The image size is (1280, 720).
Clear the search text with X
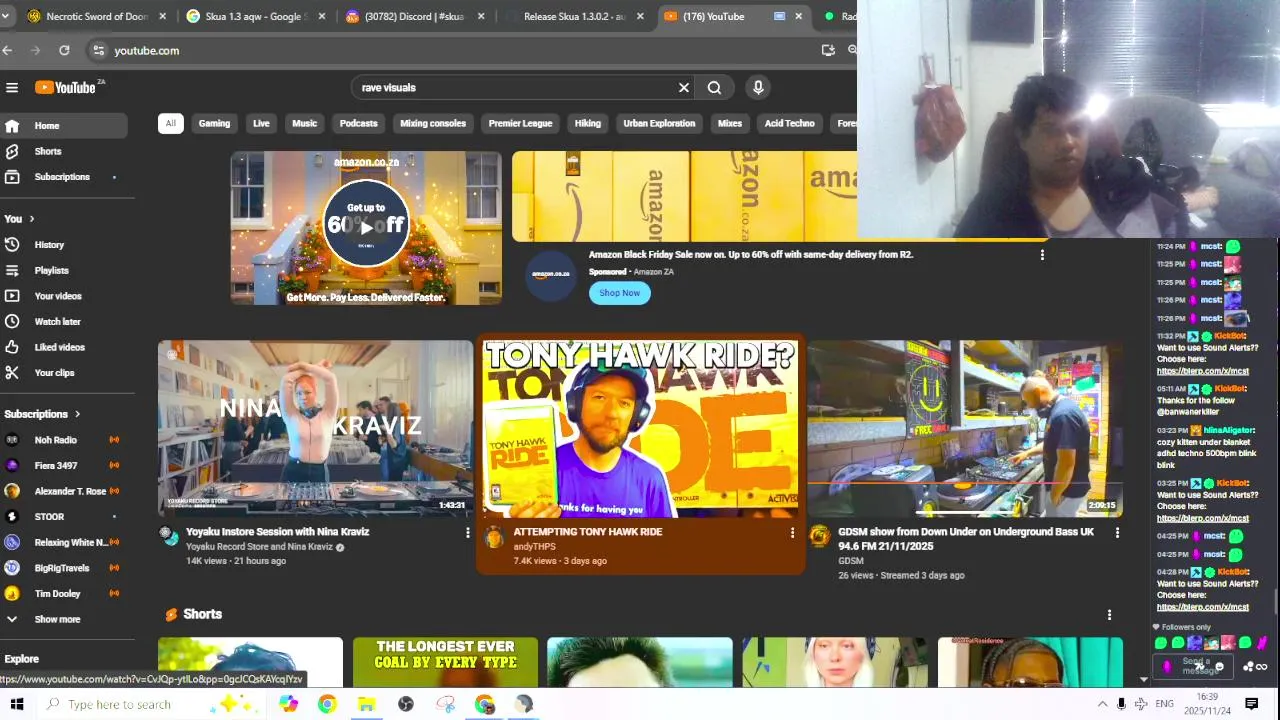684,88
